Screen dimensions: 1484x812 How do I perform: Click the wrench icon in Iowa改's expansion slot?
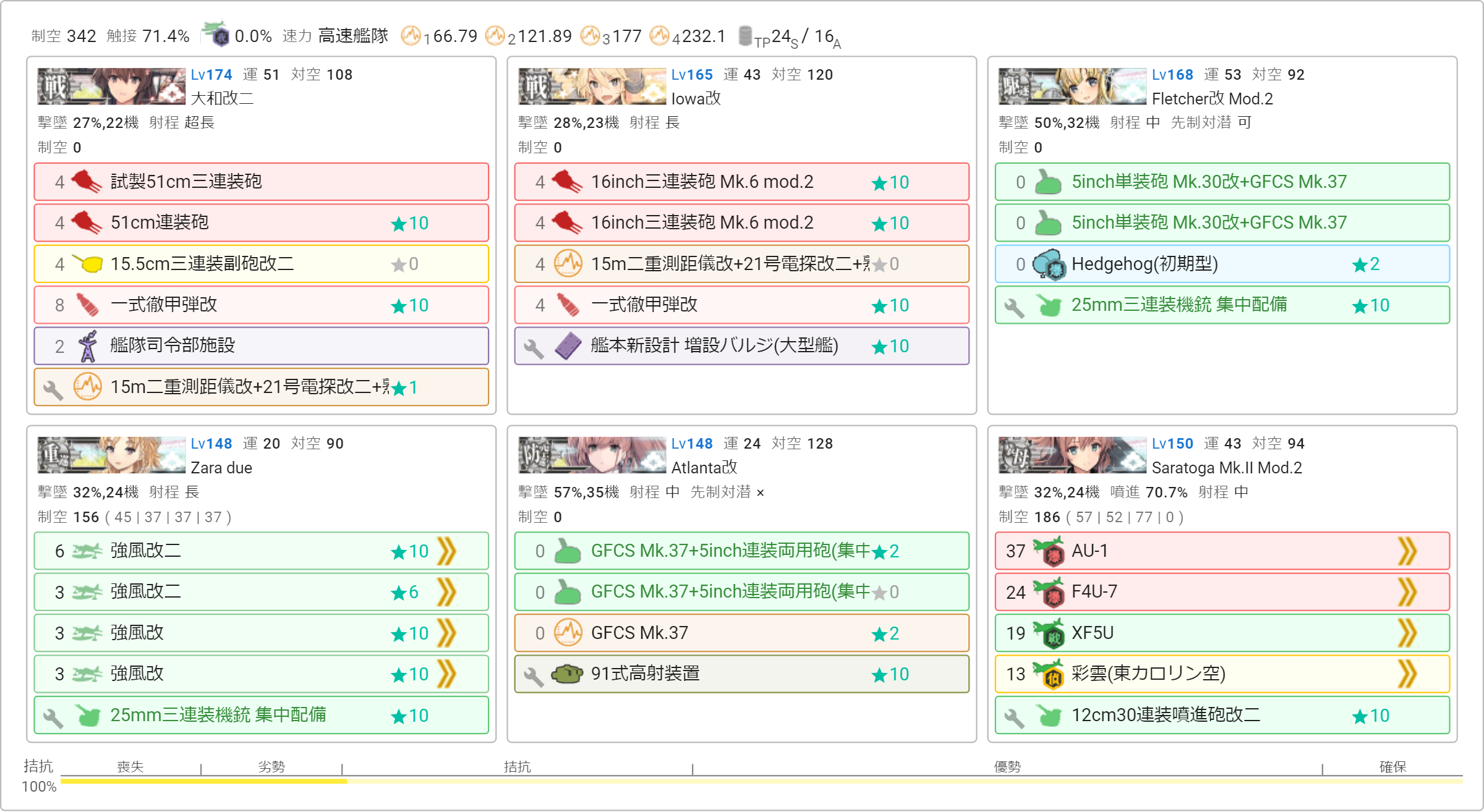[x=534, y=349]
